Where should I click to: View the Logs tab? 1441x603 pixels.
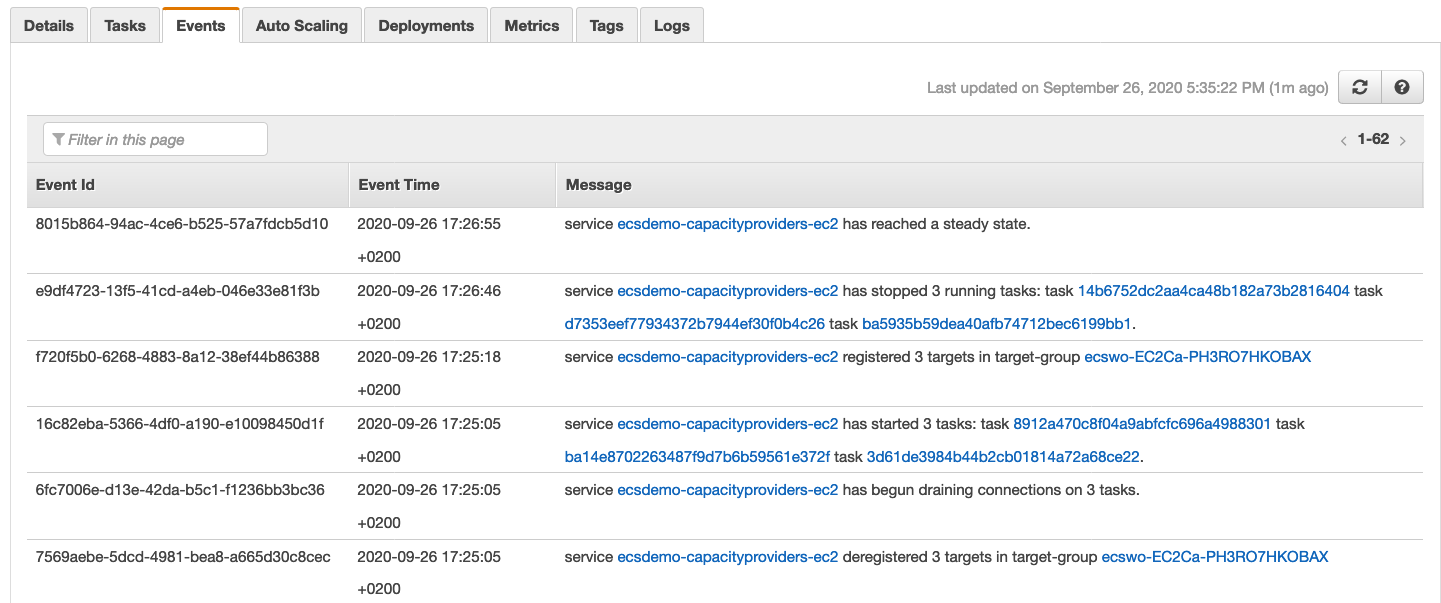(671, 26)
